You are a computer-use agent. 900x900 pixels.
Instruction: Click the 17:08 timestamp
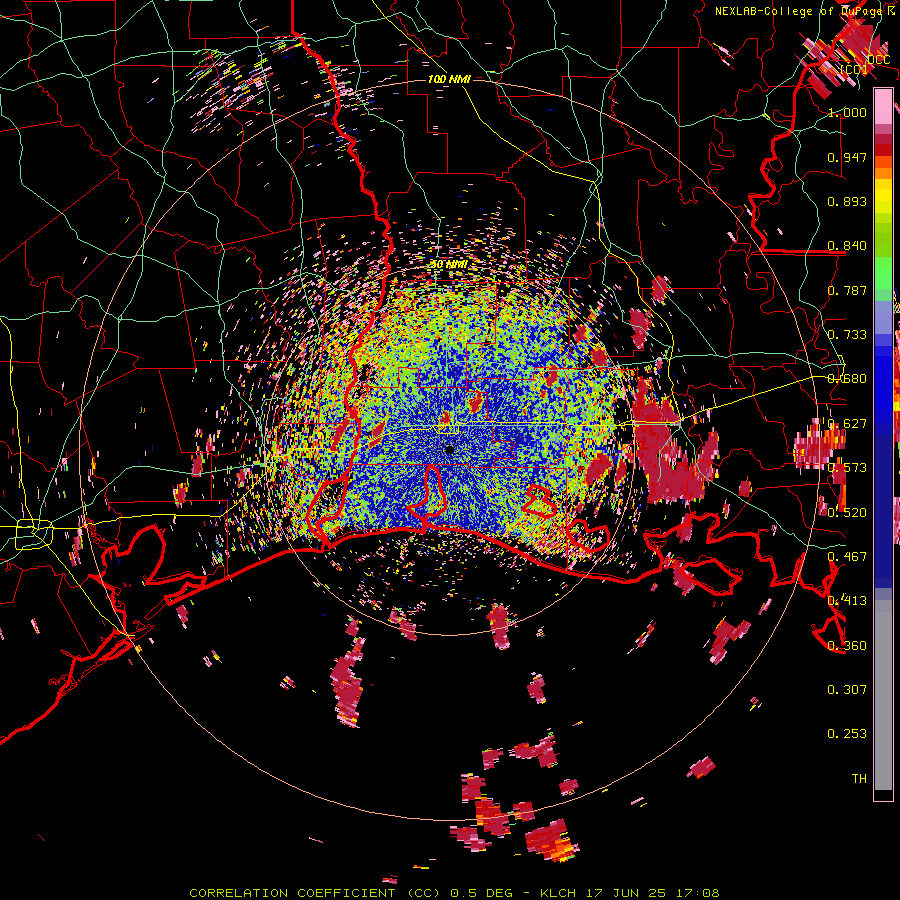(x=698, y=893)
